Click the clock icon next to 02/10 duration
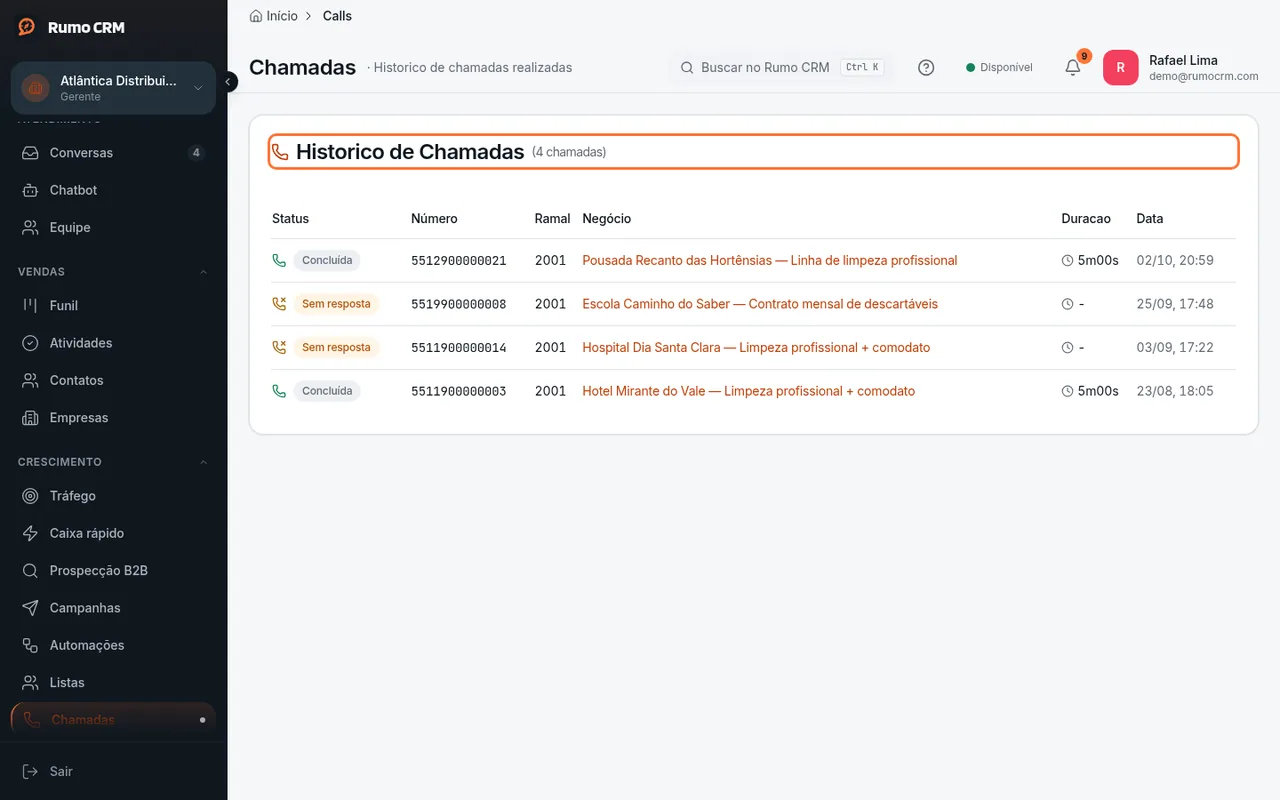This screenshot has height=800, width=1280. 1067,260
